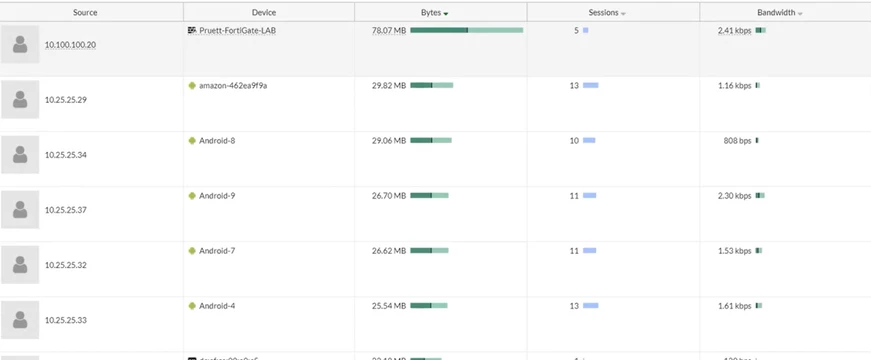Click the 2.30 kbps bandwidth value
This screenshot has width=871, height=360.
click(x=734, y=196)
